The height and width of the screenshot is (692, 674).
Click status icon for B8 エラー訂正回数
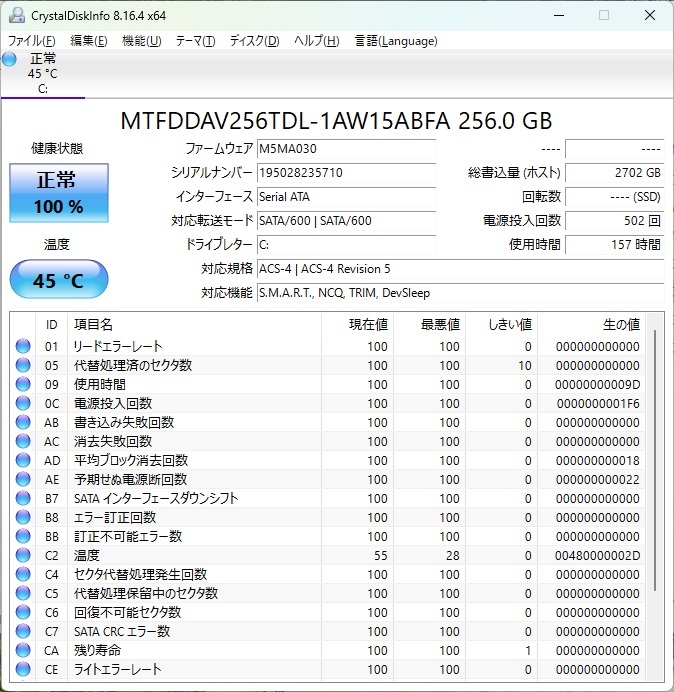coord(23,517)
